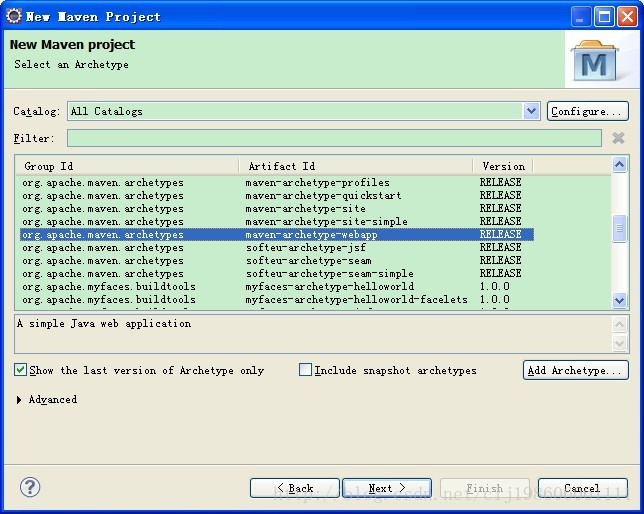The width and height of the screenshot is (644, 514).
Task: Select softeu-archetype-seam row
Action: 277,260
